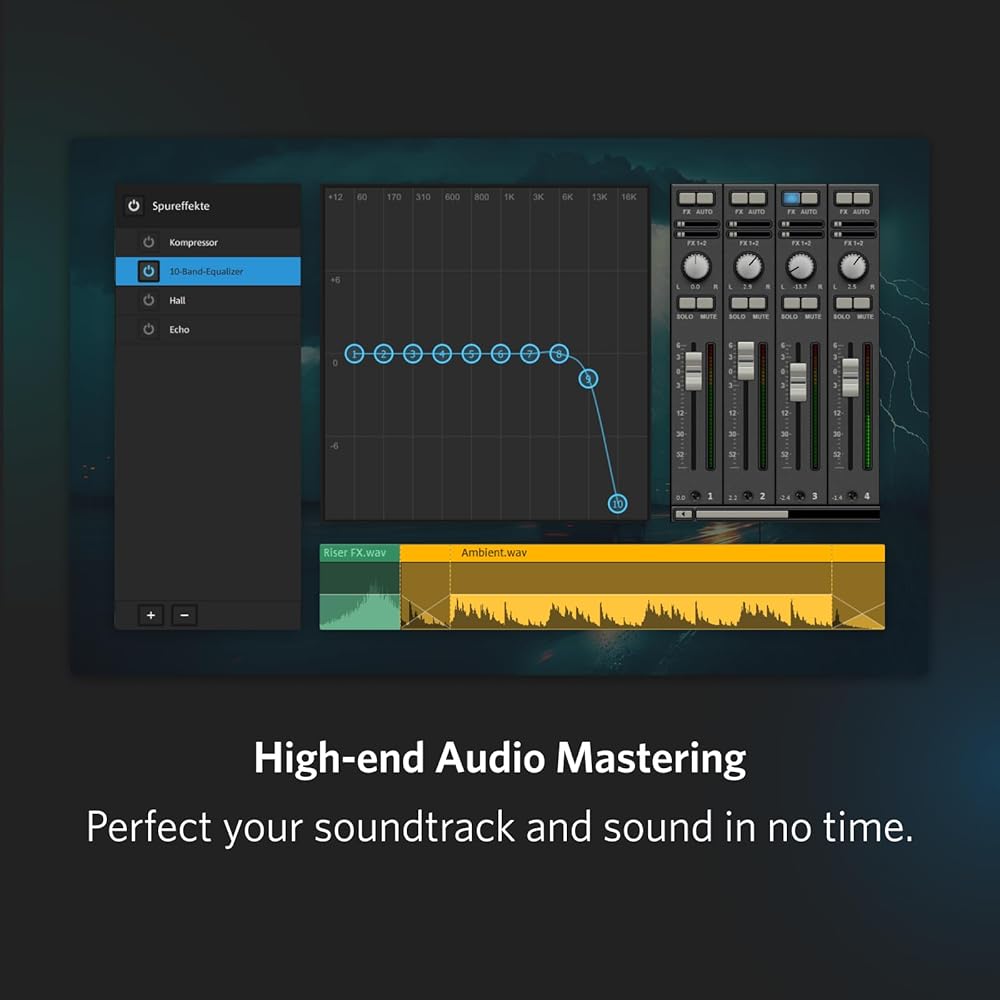Disable the 10-Band-Equalizer power toggle
Image resolution: width=1000 pixels, height=1000 pixels.
coord(149,271)
